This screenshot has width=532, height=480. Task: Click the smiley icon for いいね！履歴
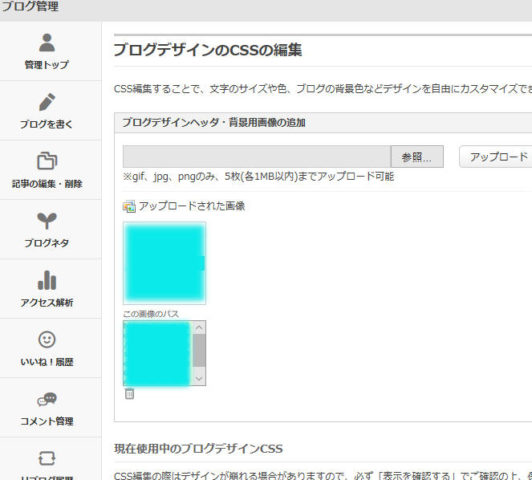[x=47, y=340]
